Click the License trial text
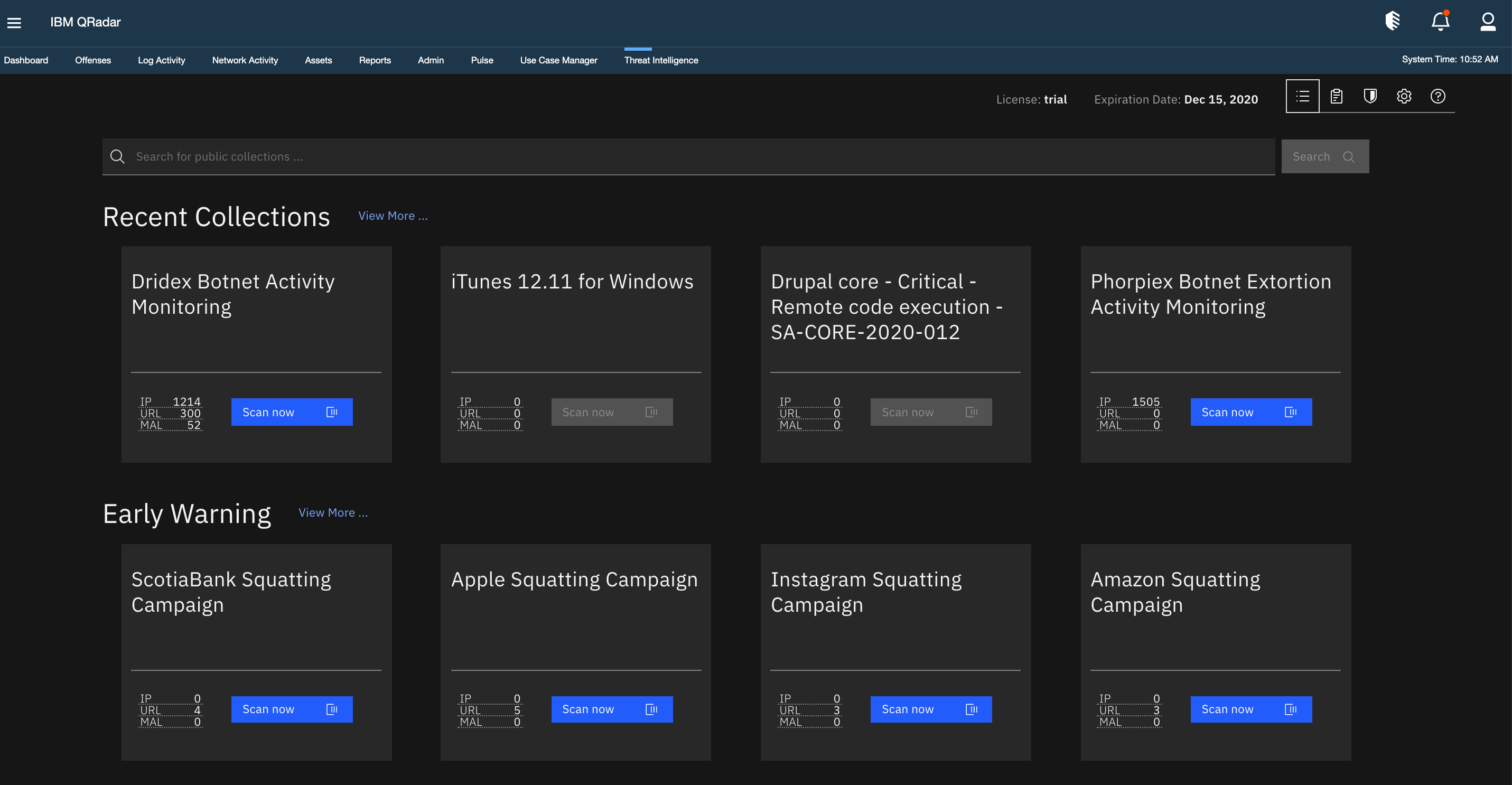This screenshot has width=1512, height=785. click(x=1031, y=100)
